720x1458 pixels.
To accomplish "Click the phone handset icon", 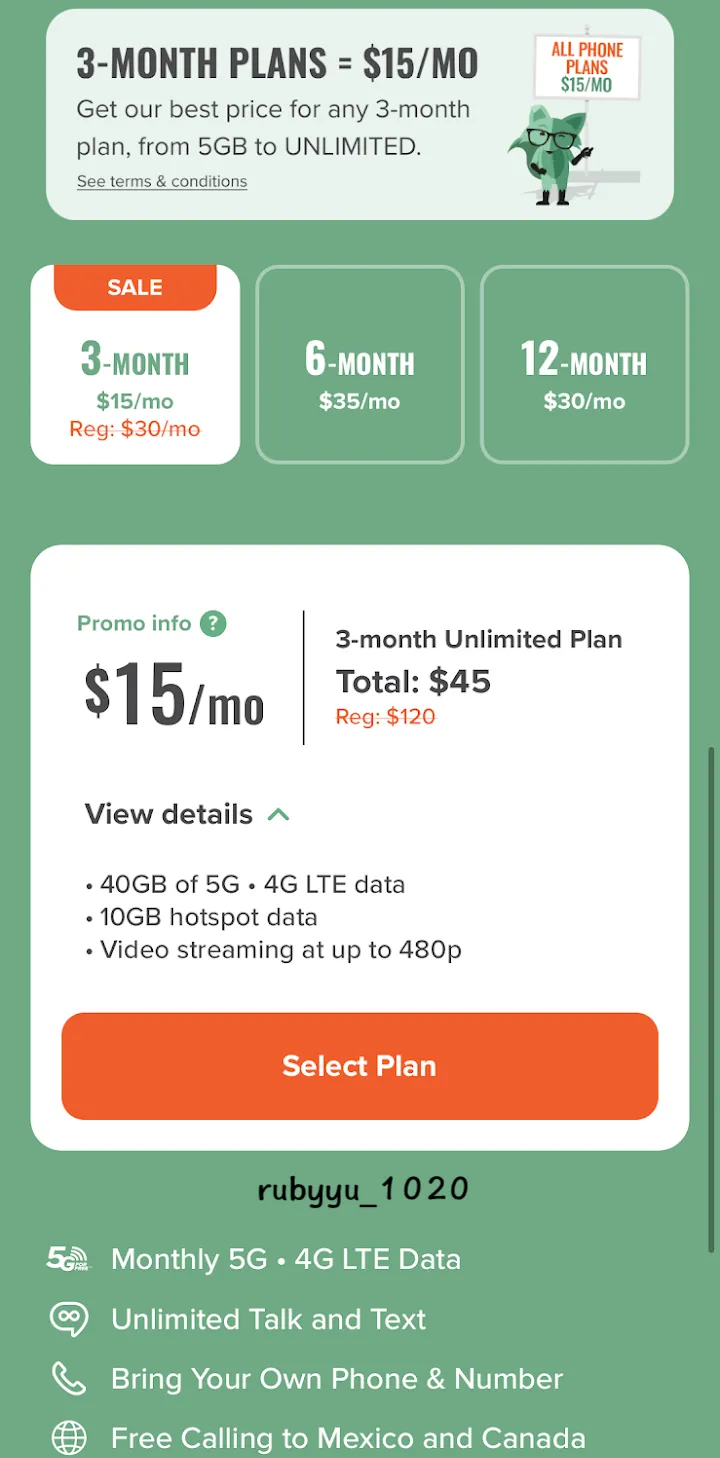I will 69,1379.
